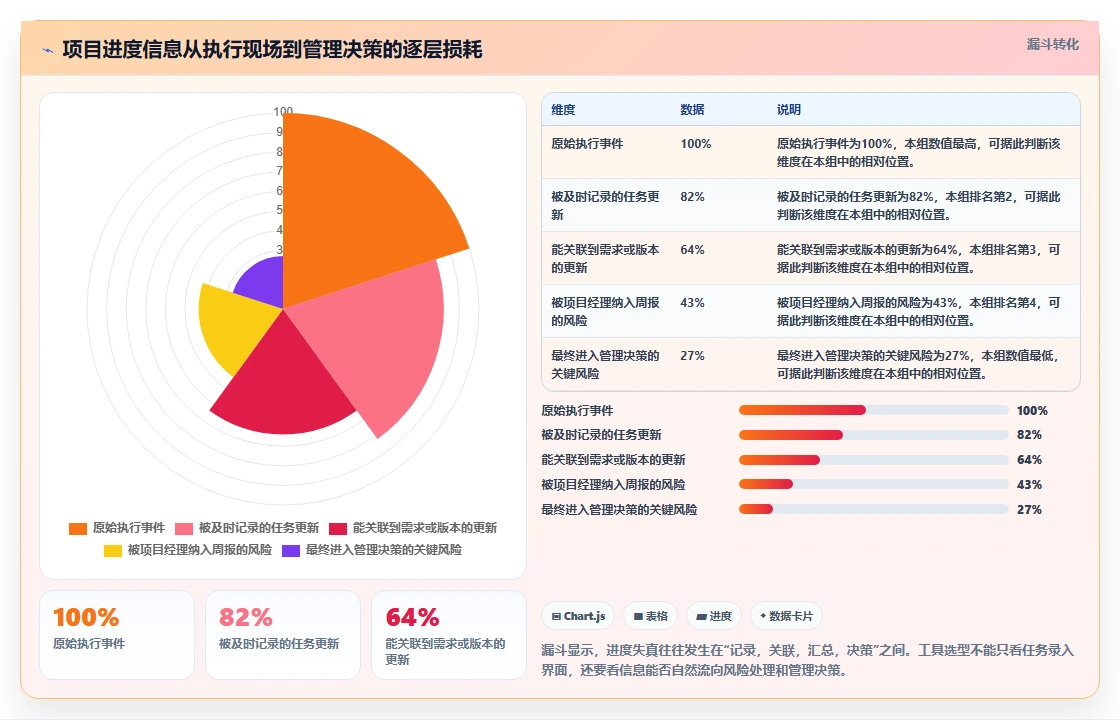Viewport: 1120px width, 720px height.
Task: Toggle the crimson 能关联到需求或版本的更新 legend swatch
Action: click(x=338, y=529)
